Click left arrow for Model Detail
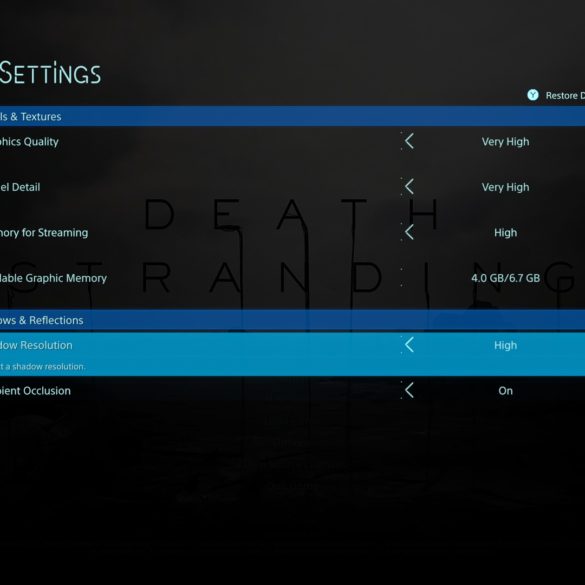Viewport: 585px width, 585px height. click(409, 187)
